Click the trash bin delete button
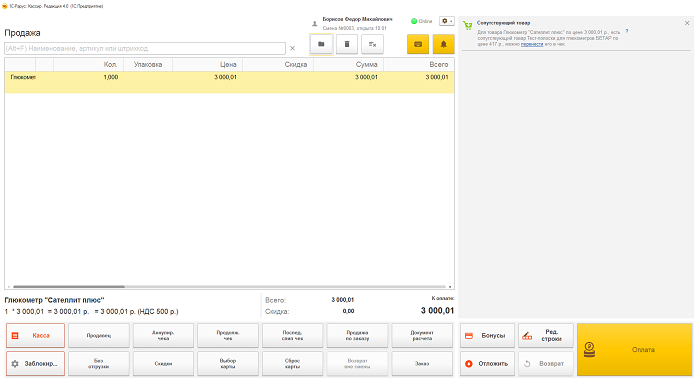 pos(347,44)
